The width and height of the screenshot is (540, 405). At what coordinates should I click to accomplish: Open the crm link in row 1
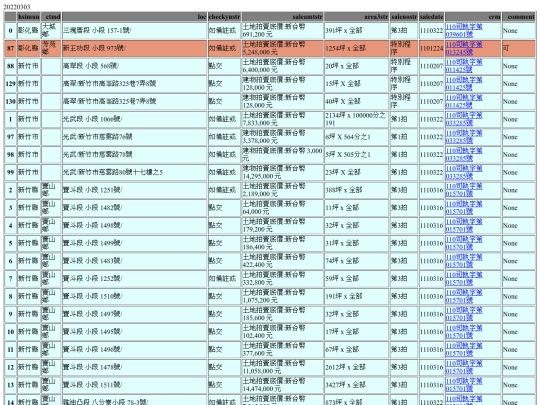[464, 119]
